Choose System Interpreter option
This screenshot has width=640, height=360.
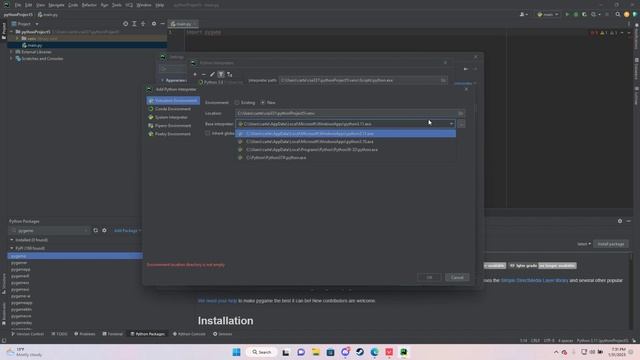pyautogui.click(x=168, y=117)
